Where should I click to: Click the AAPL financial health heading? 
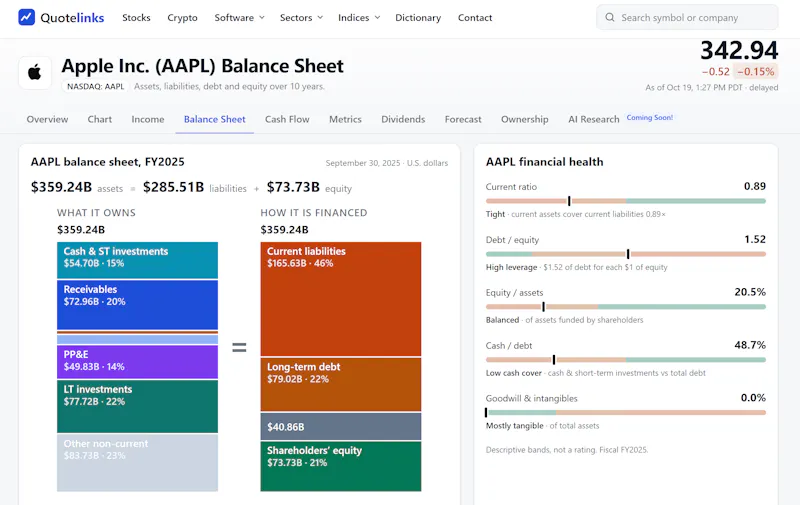click(x=544, y=162)
